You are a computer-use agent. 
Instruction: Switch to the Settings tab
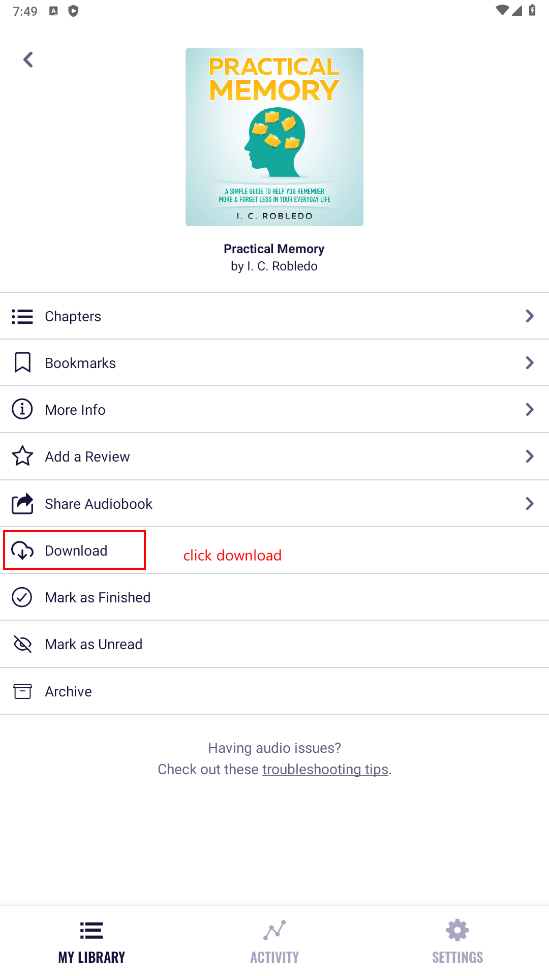pyautogui.click(x=458, y=942)
